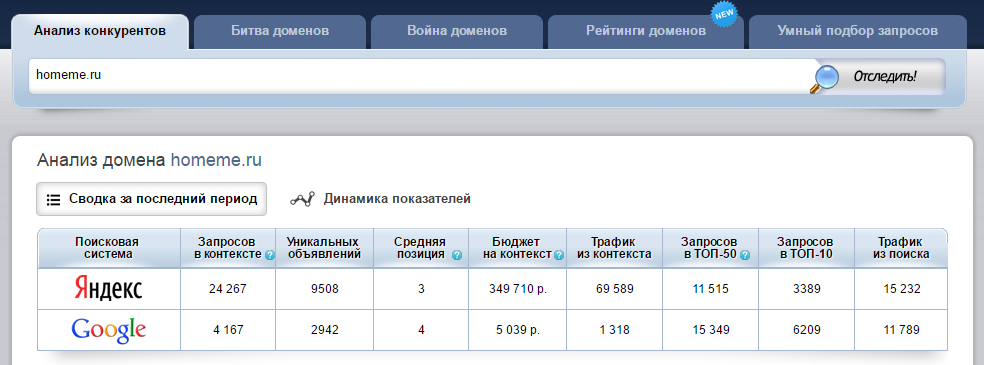984x365 pixels.
Task: Click the graph icon beside Динамика показателей
Action: click(x=302, y=199)
